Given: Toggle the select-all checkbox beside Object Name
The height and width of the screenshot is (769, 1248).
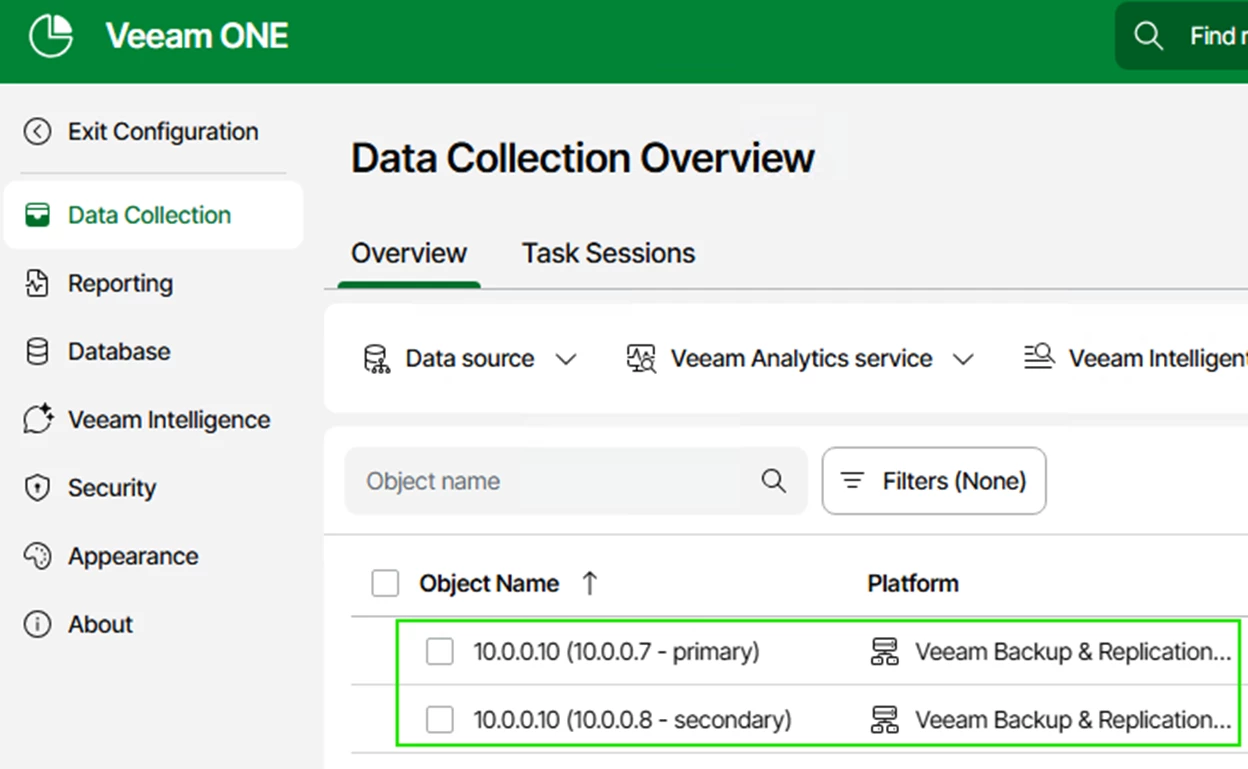Looking at the screenshot, I should click(x=385, y=584).
